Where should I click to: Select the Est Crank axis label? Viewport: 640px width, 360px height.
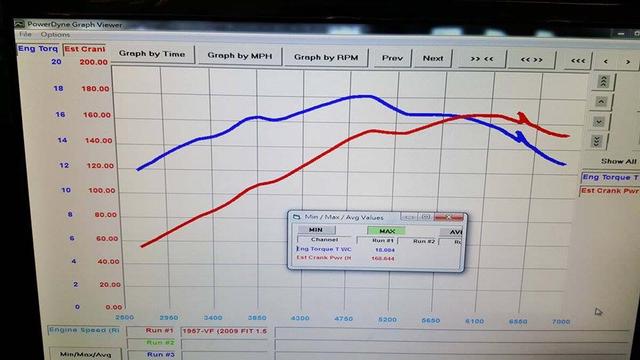click(x=84, y=49)
